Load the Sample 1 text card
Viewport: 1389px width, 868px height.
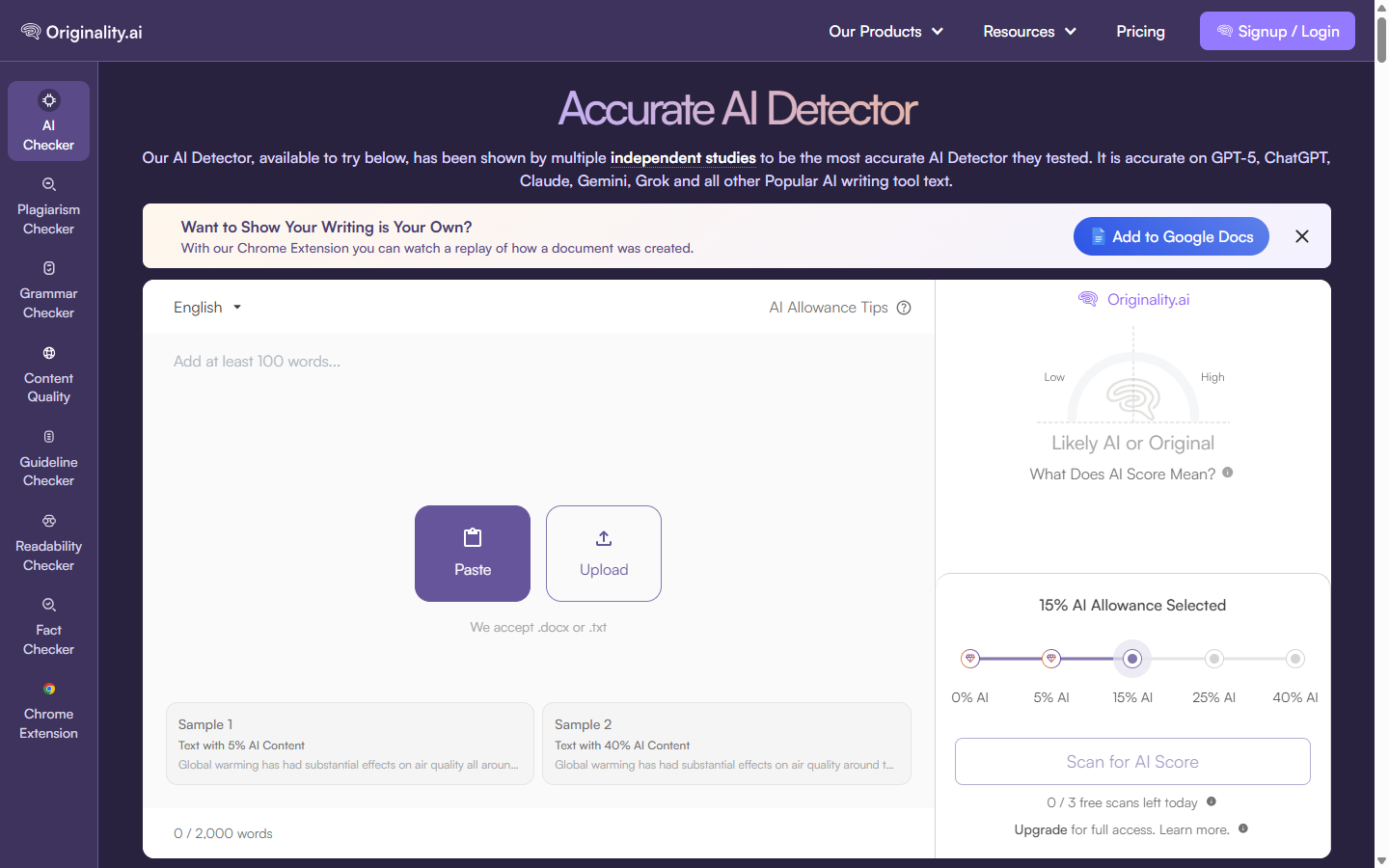point(350,744)
